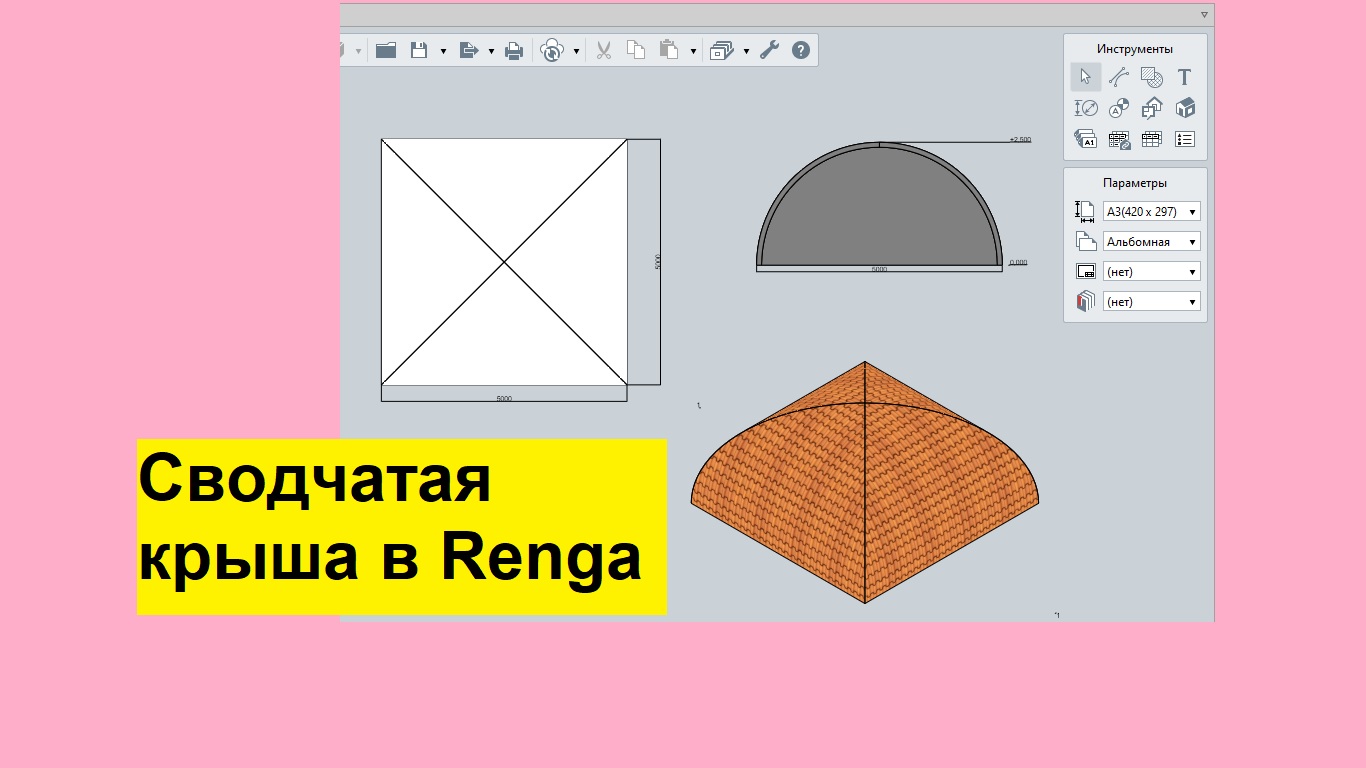Viewport: 1366px width, 768px height.
Task: Select the 3D building model view tool
Action: 1185,108
